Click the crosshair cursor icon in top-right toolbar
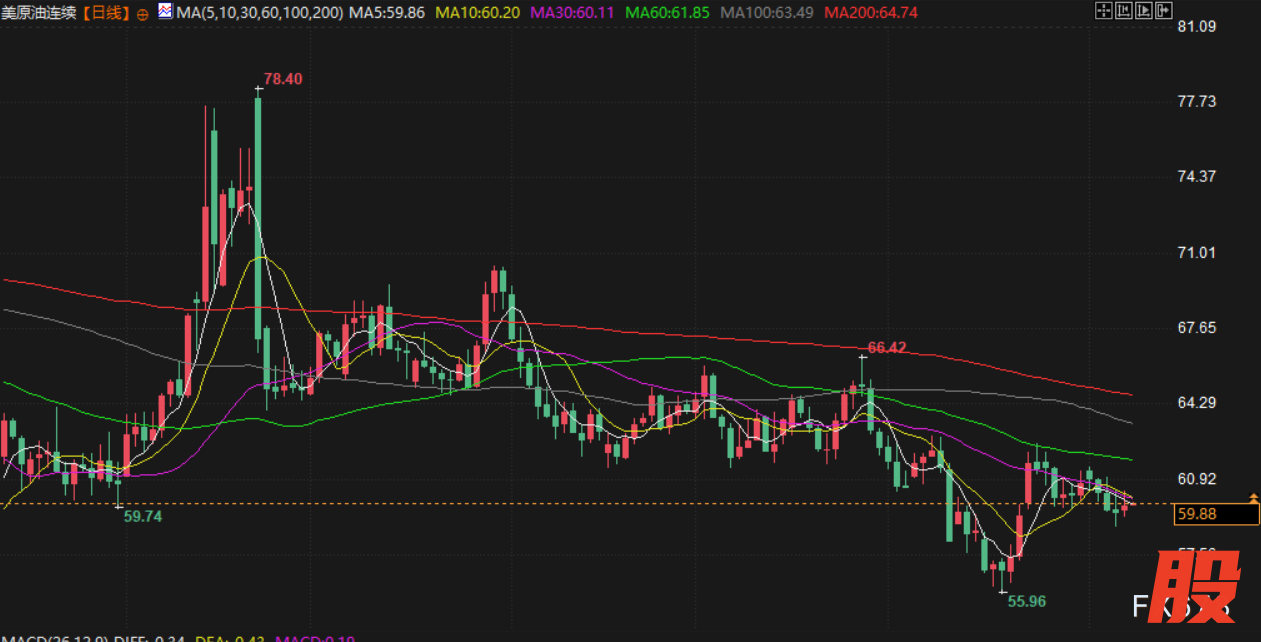The height and width of the screenshot is (642, 1261). (x=1103, y=11)
